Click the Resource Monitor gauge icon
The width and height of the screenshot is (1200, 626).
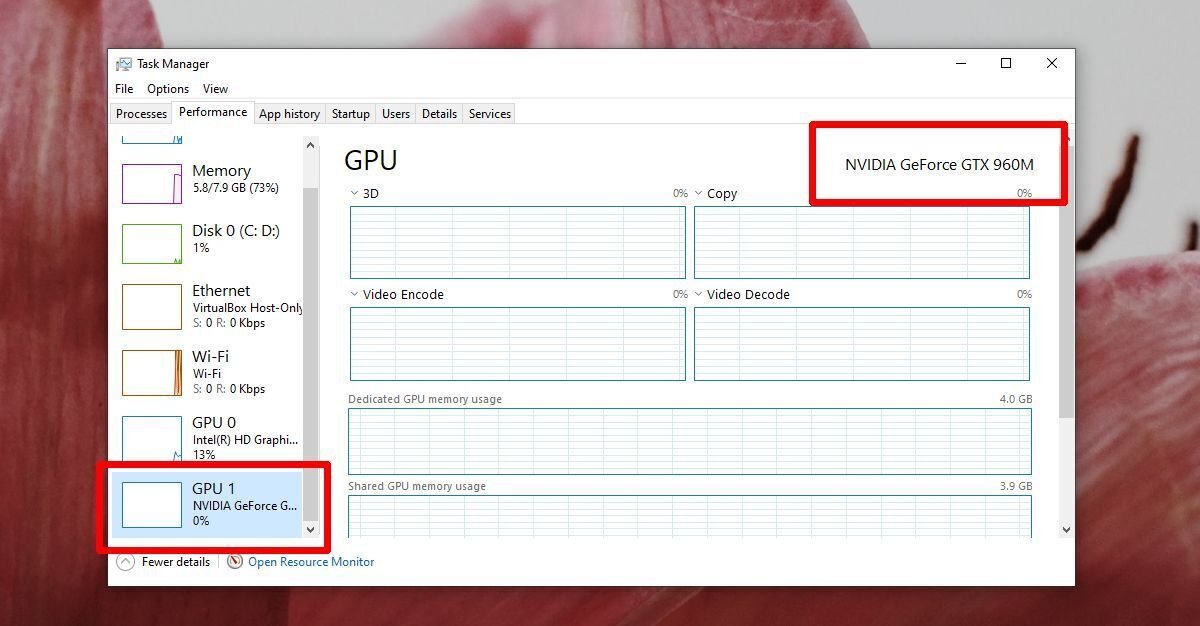[x=235, y=562]
